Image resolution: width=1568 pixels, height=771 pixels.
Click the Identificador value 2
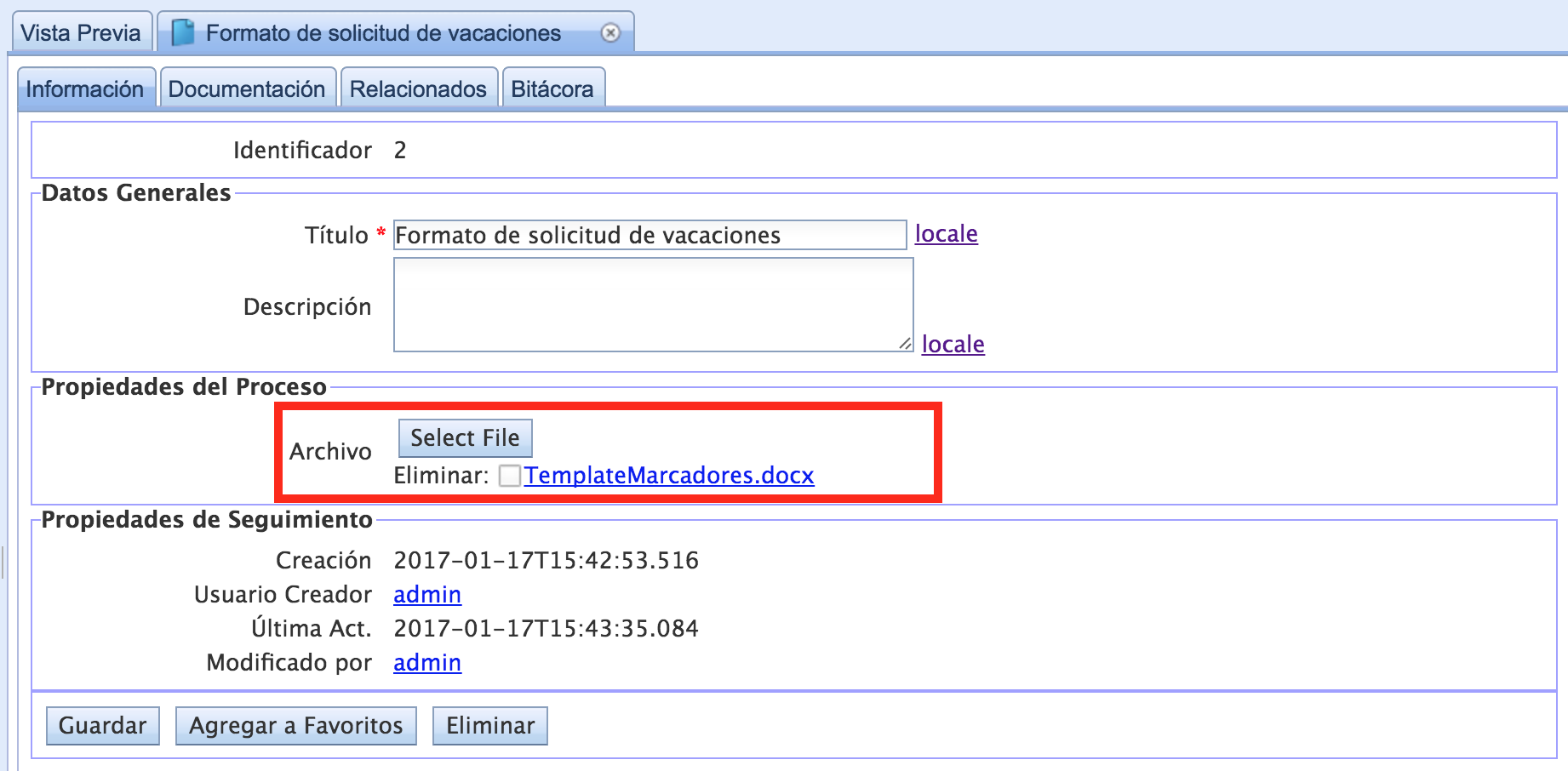[400, 151]
